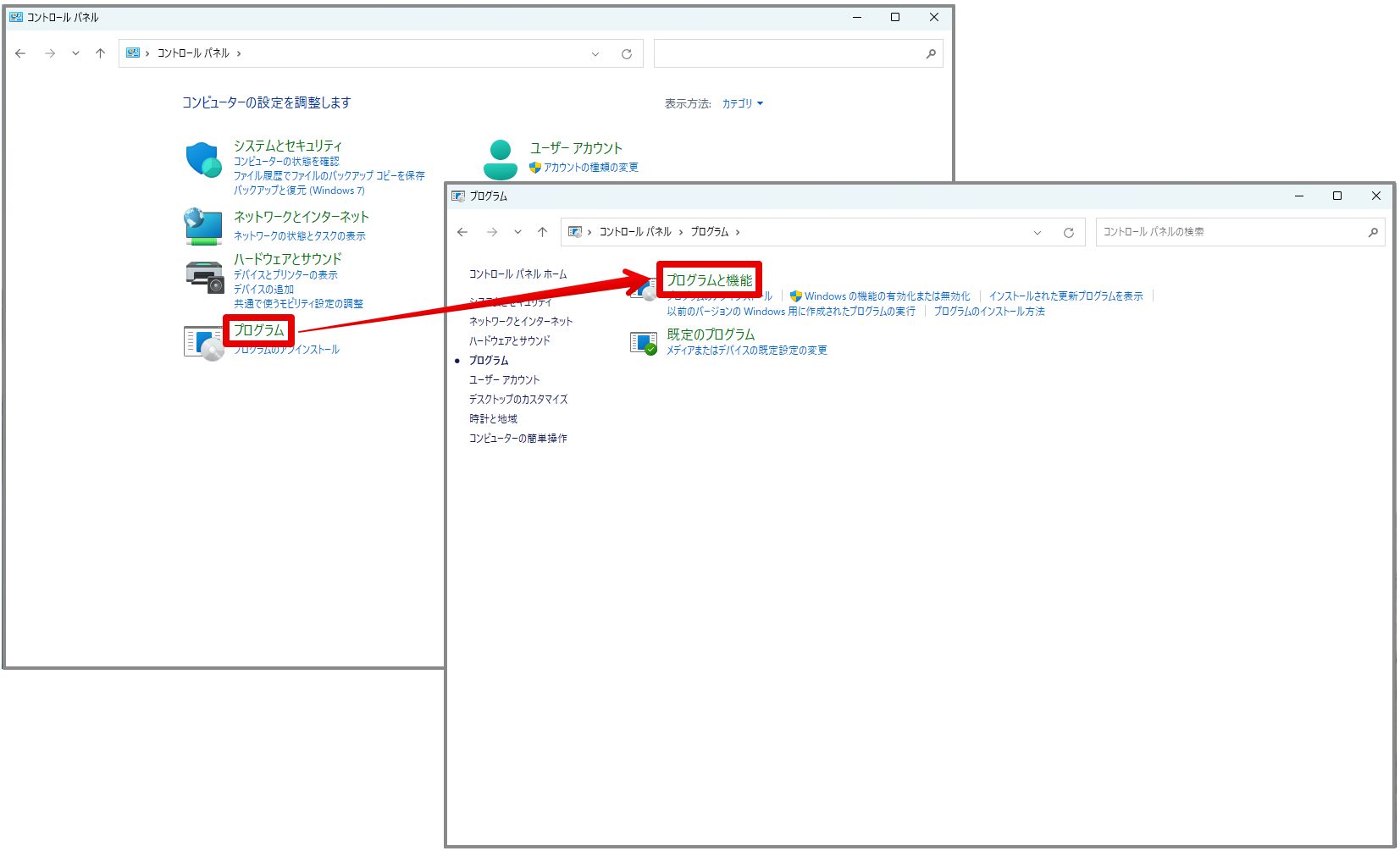Expand address history dropdown in プログラム window
Image resolution: width=1400 pixels, height=851 pixels.
1038,232
